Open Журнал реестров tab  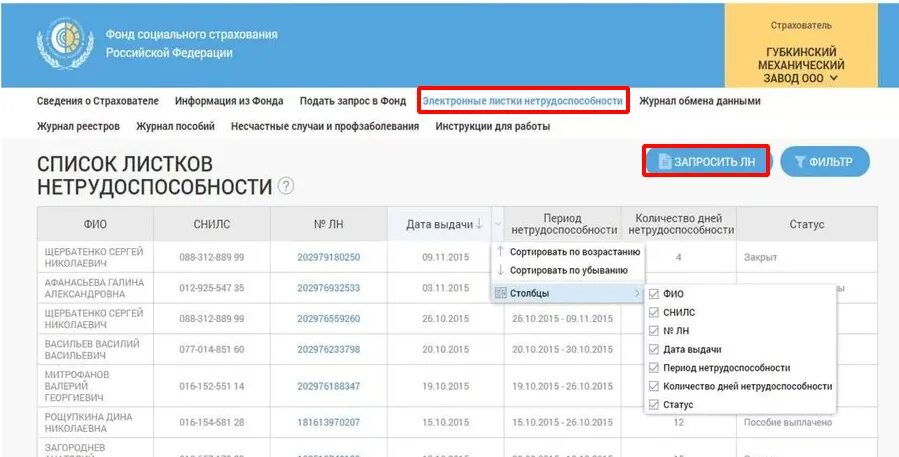(78, 126)
